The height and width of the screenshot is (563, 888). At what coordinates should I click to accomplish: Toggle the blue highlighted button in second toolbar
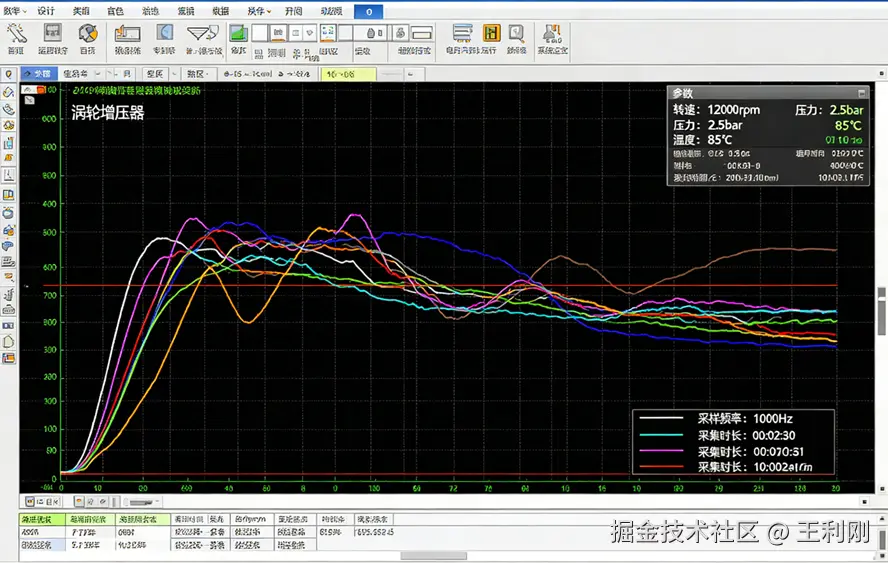pos(38,74)
